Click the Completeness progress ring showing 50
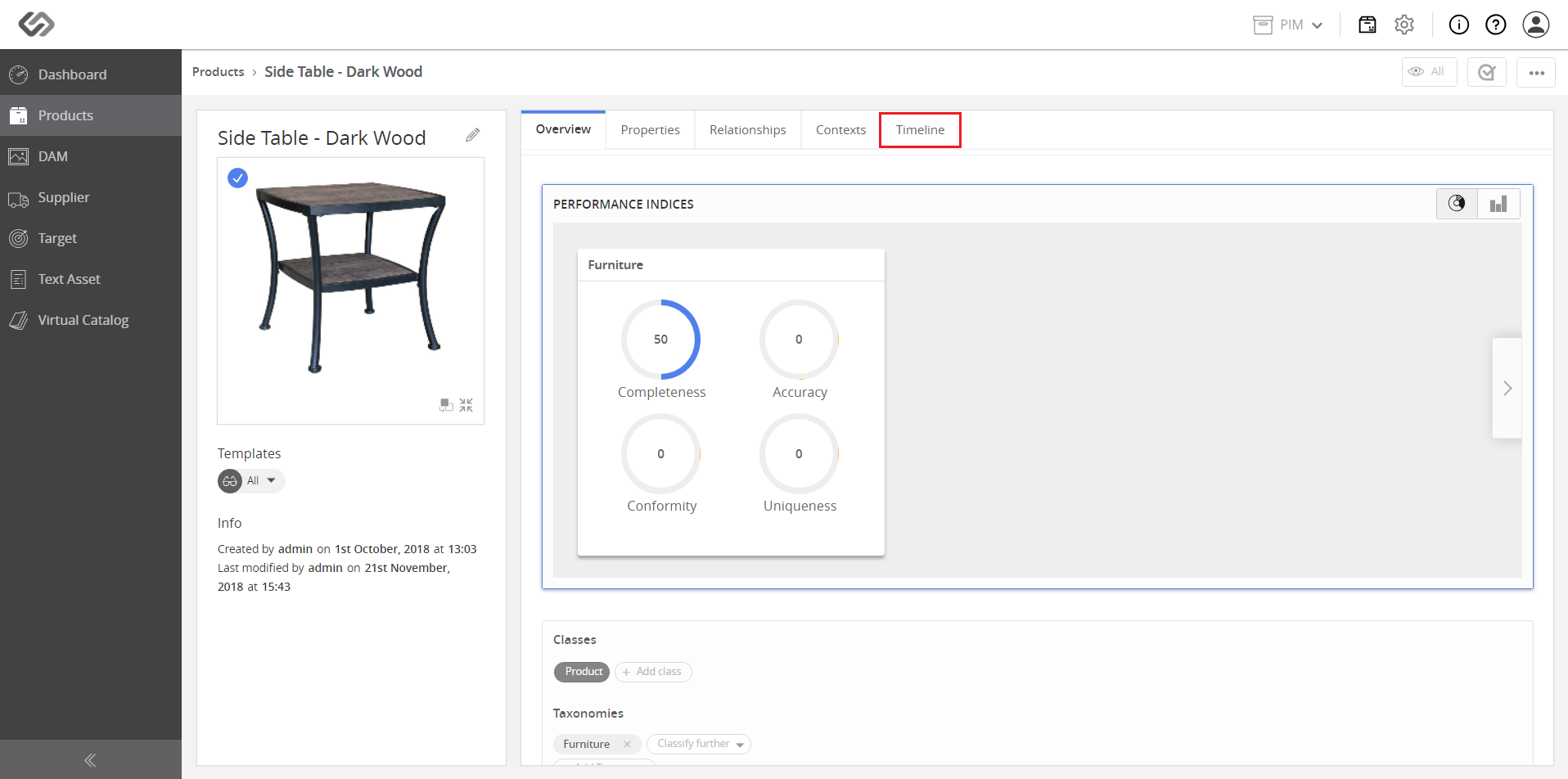 (x=661, y=340)
